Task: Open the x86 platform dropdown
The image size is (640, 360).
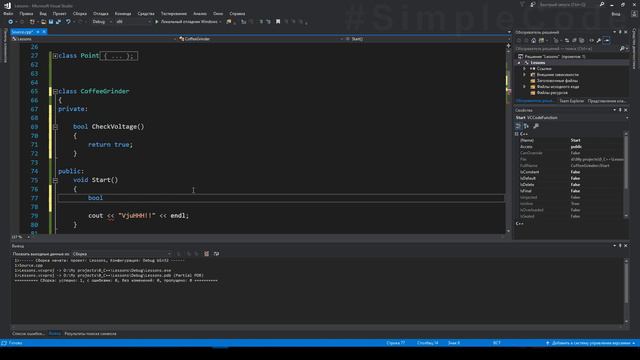Action: (133, 22)
